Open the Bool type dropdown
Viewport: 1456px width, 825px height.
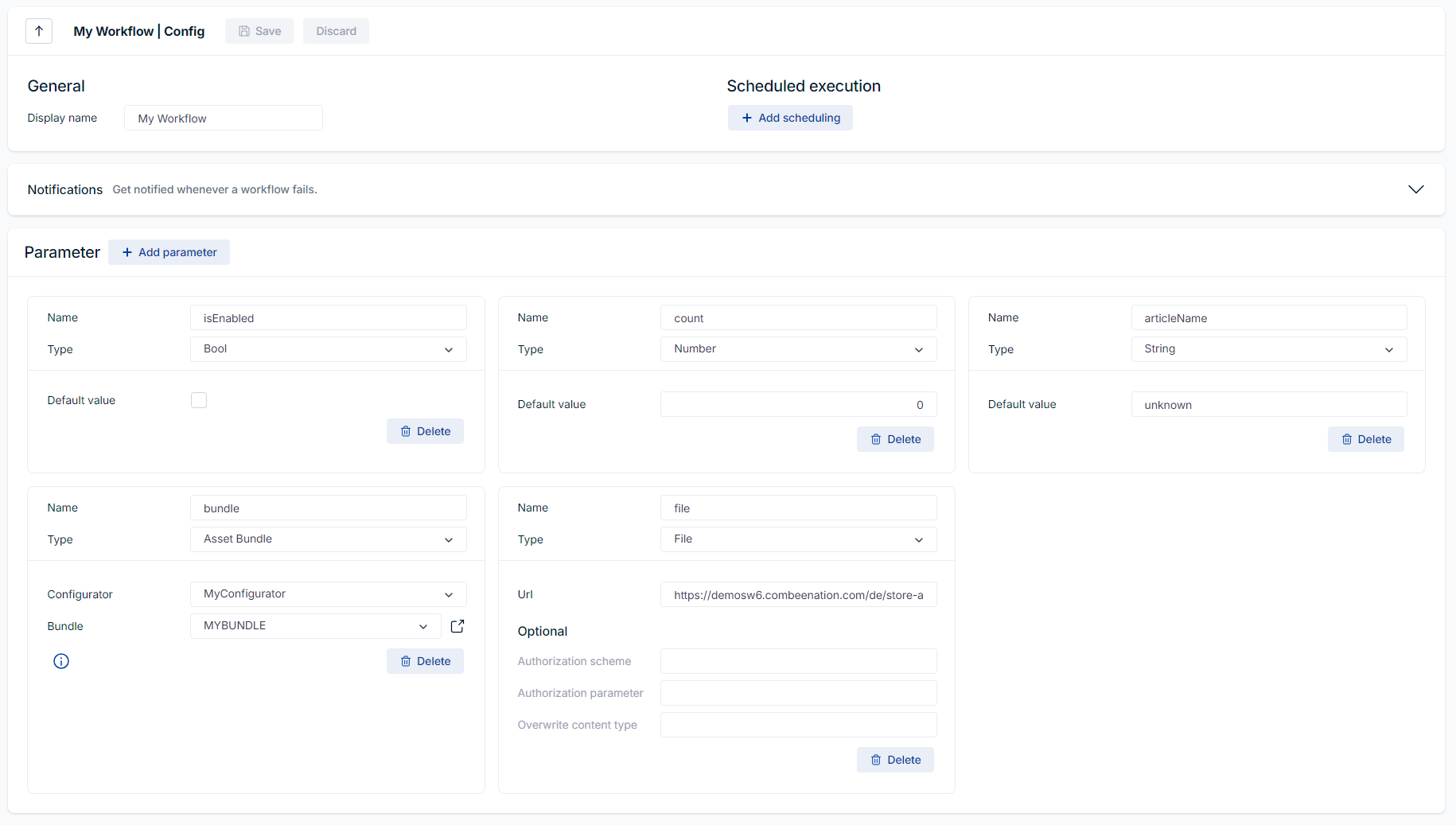(x=328, y=348)
